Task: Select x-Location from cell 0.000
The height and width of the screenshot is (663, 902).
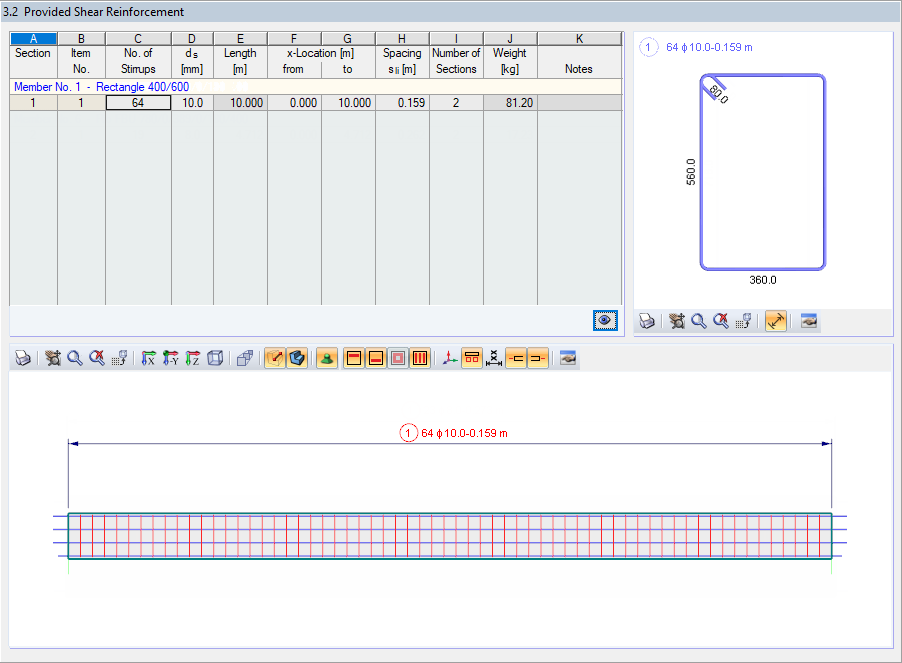Action: point(295,103)
